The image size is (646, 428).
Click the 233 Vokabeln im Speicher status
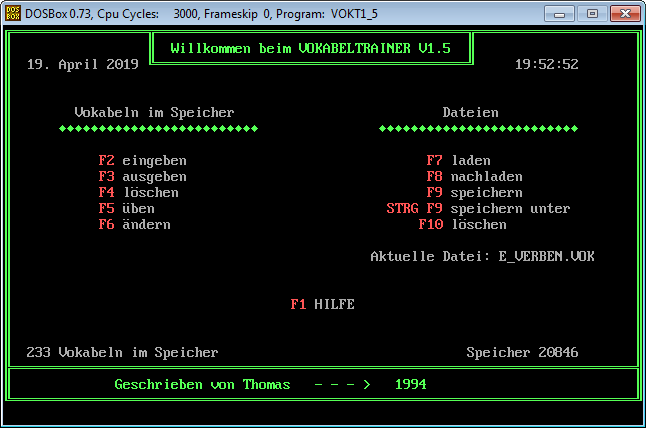click(122, 352)
